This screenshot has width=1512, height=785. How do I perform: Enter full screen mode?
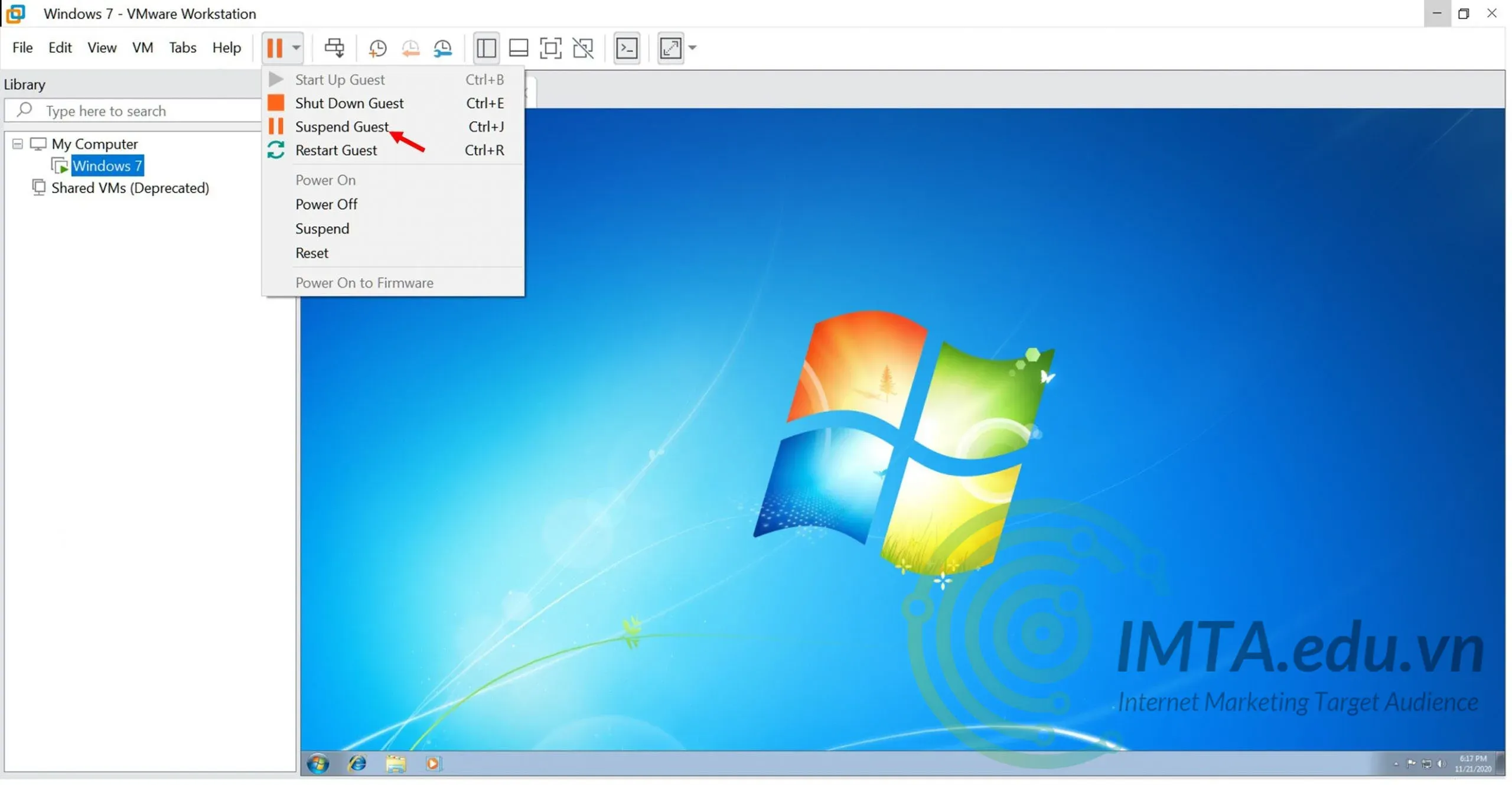pos(550,48)
